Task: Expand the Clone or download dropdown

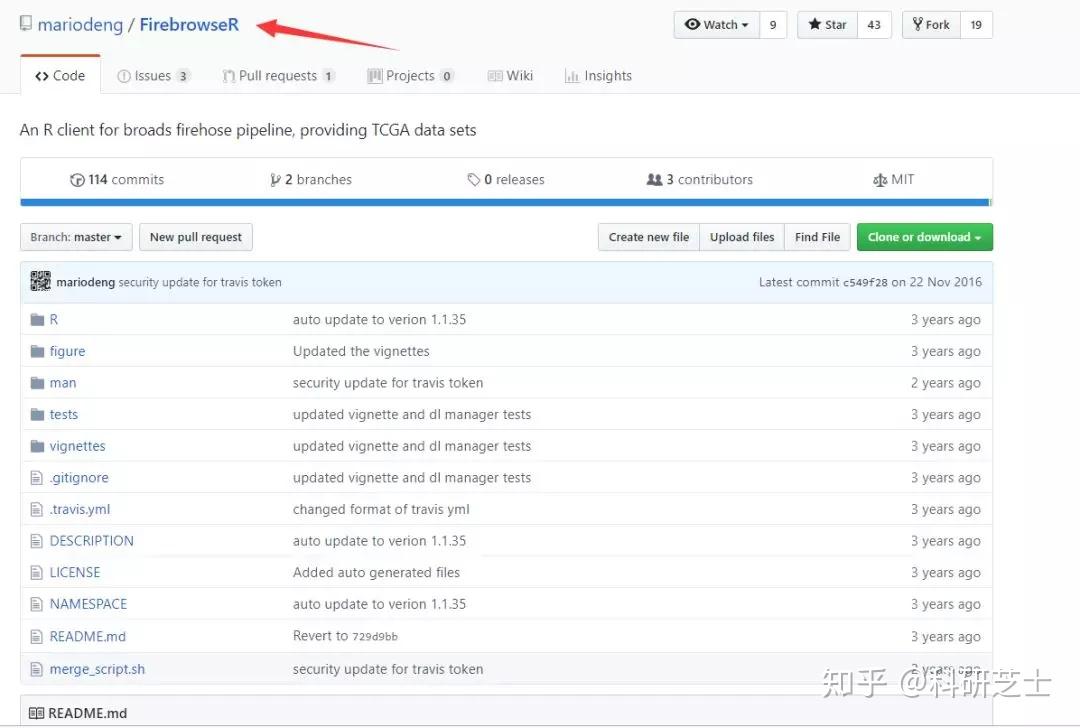Action: (924, 237)
